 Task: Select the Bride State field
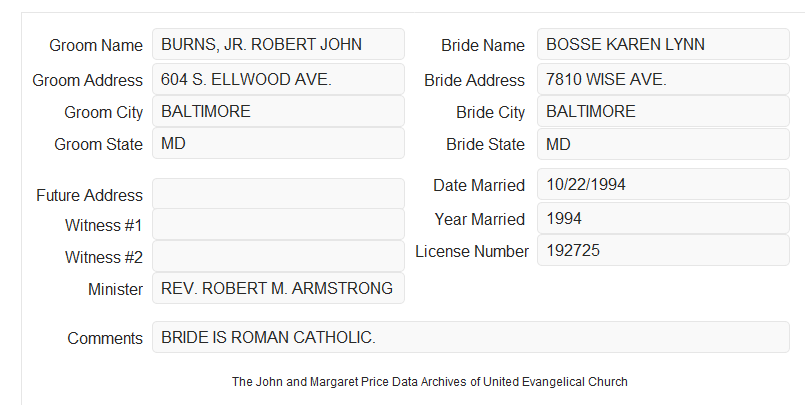663,144
